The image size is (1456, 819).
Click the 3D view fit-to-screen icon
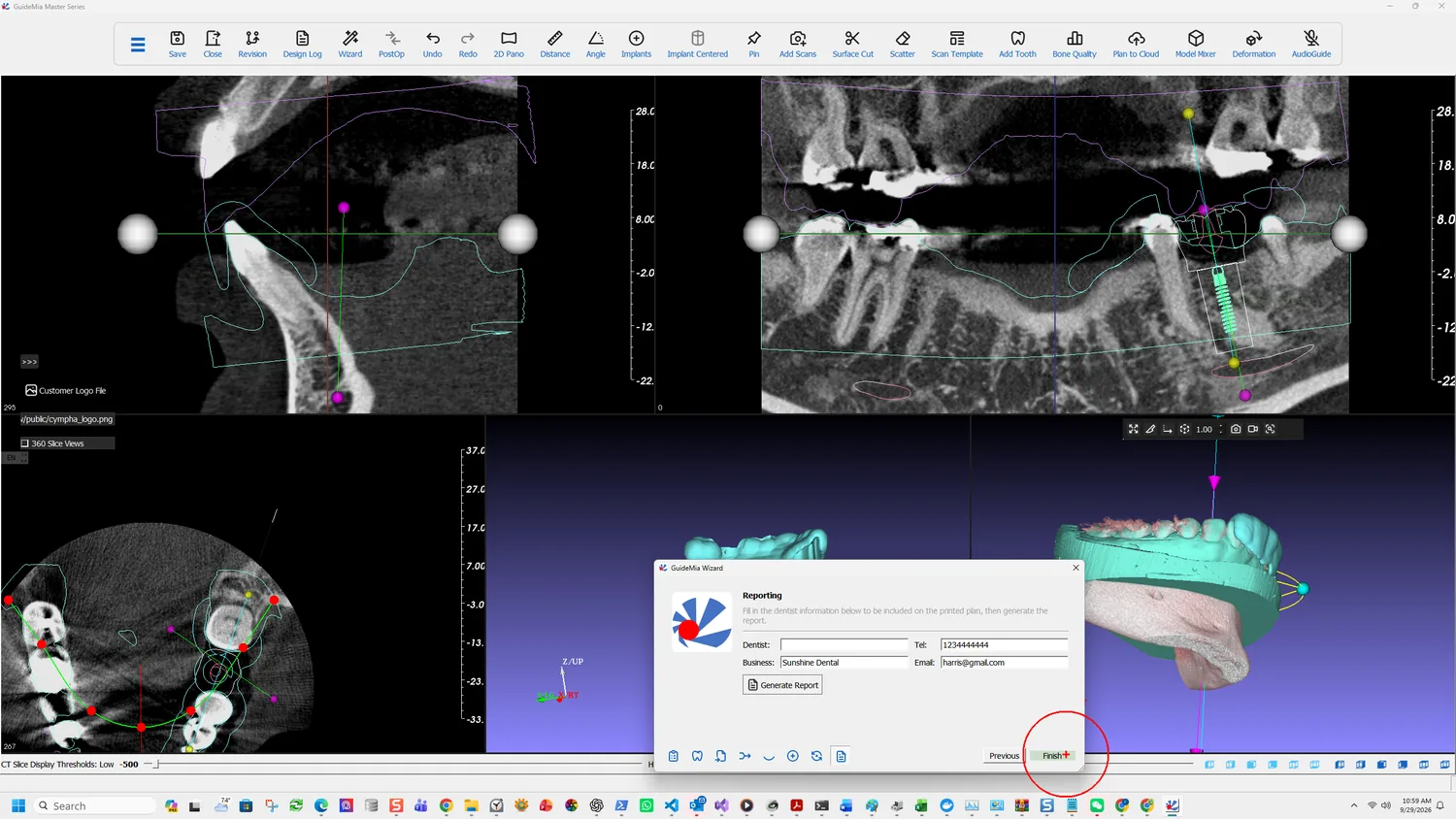tap(1133, 429)
